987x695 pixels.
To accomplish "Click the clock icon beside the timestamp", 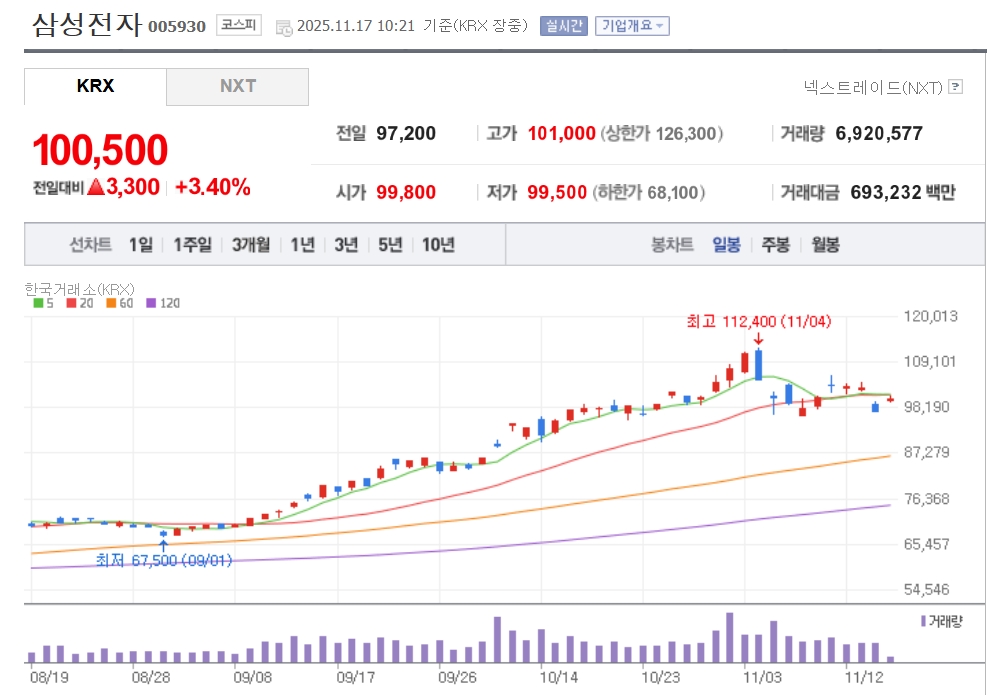I will 284,27.
